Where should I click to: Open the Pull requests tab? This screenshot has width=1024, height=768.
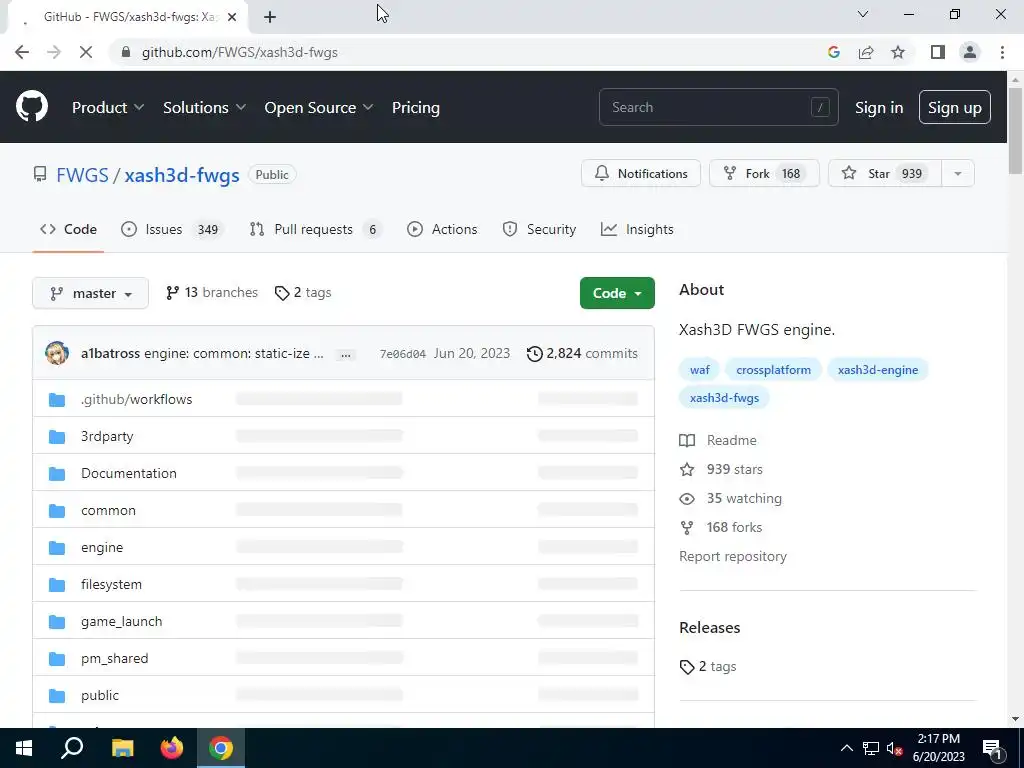coord(315,229)
